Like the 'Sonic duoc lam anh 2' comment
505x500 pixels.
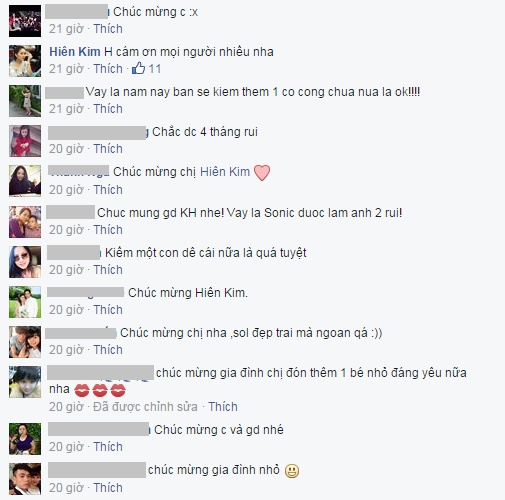point(108,230)
